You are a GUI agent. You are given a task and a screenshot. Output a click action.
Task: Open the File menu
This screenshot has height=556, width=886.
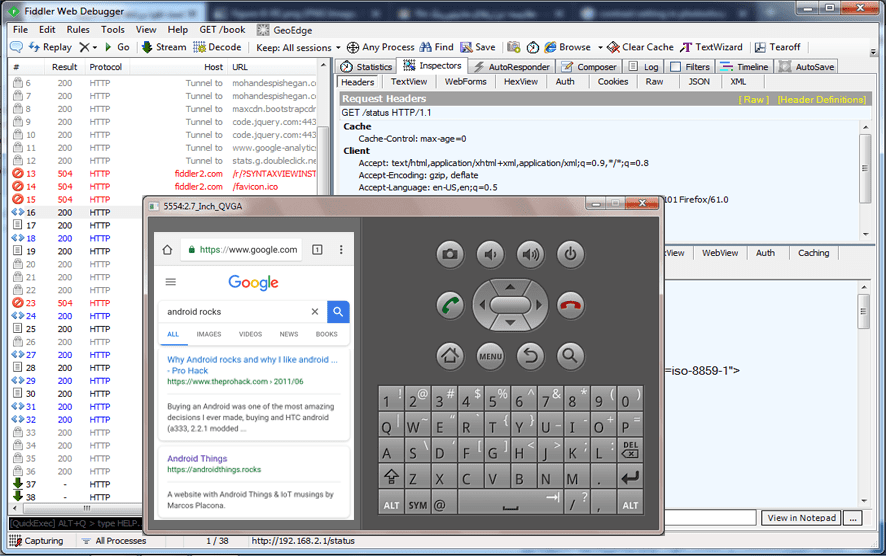20,30
